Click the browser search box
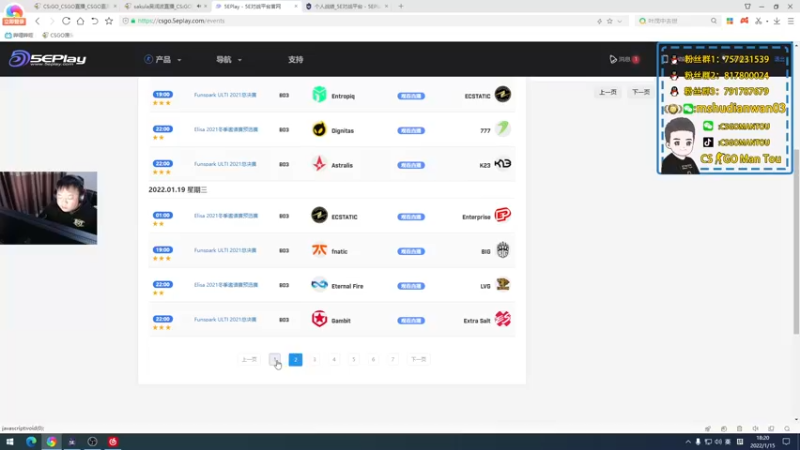The image size is (800, 450). coord(678,21)
